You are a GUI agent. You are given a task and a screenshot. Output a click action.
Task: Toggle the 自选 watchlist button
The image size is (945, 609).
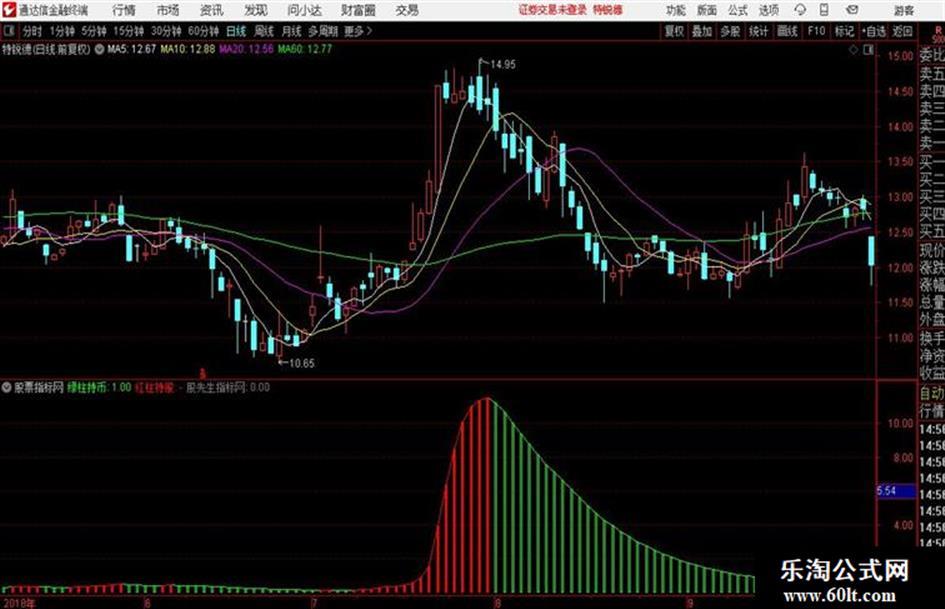[x=873, y=31]
